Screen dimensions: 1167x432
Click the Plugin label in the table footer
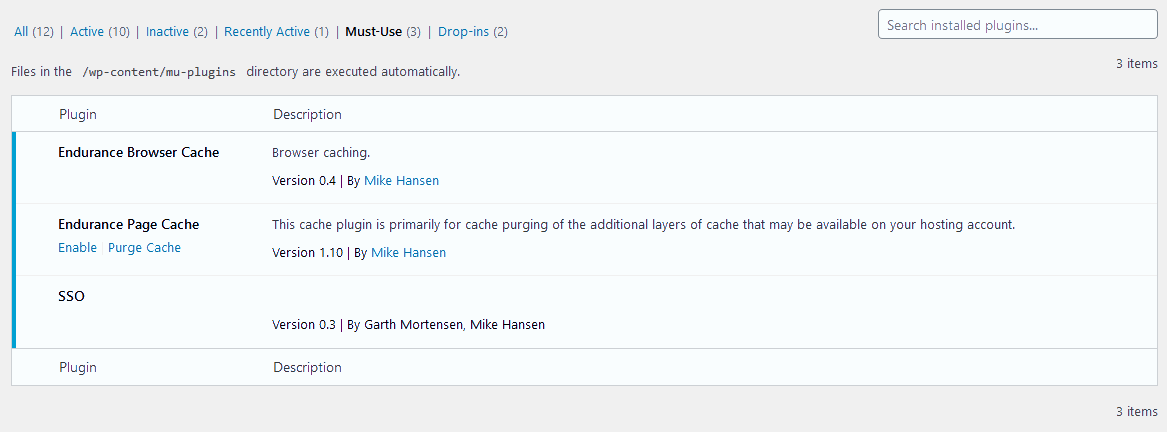78,367
